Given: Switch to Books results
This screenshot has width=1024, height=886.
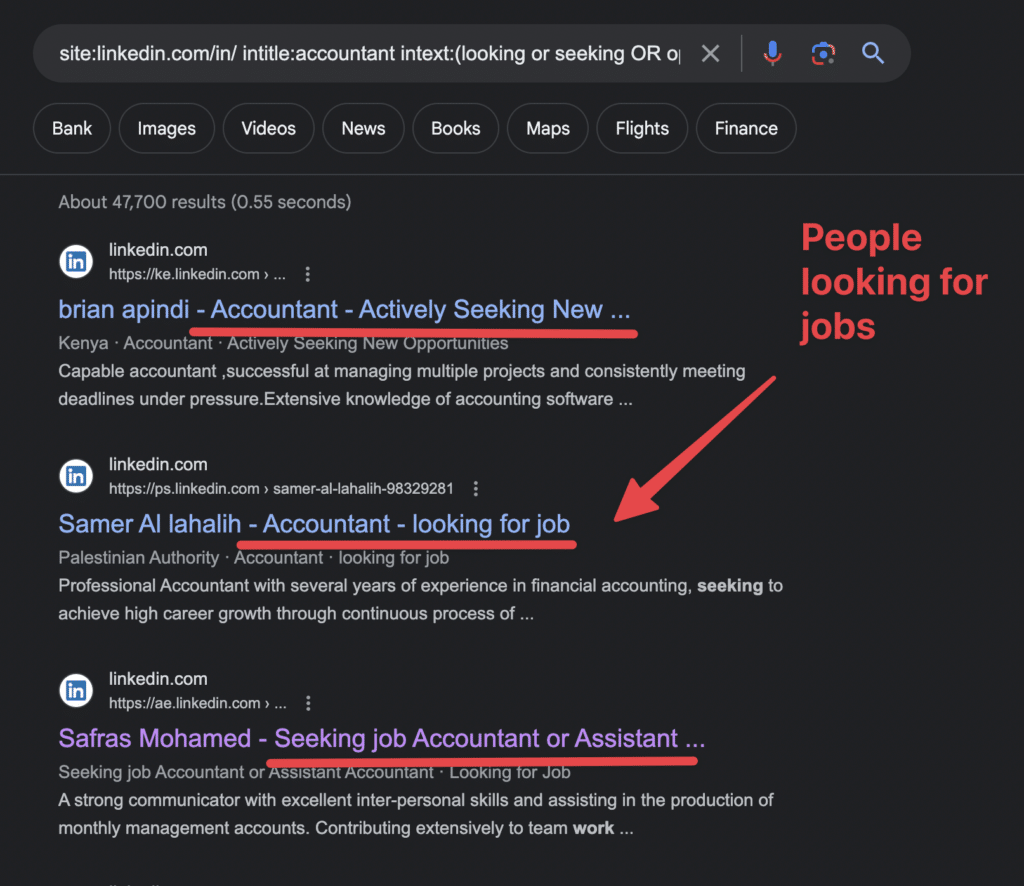Looking at the screenshot, I should click(456, 128).
